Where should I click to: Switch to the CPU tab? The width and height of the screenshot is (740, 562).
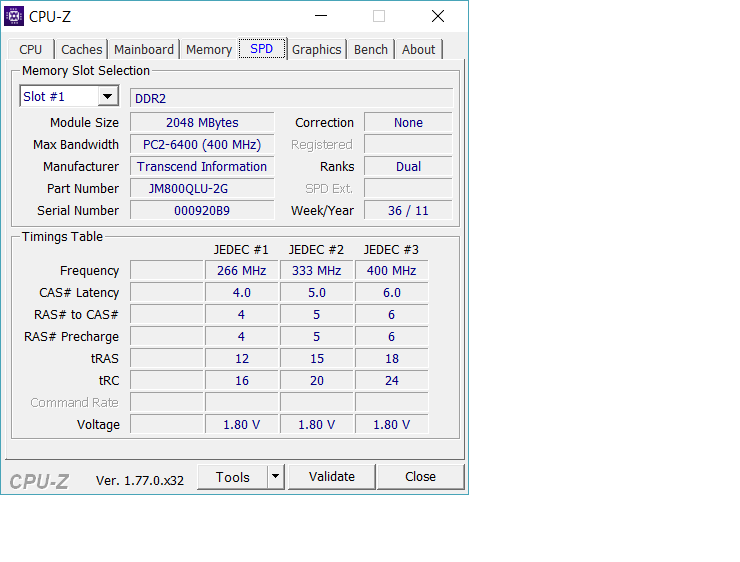pos(31,50)
